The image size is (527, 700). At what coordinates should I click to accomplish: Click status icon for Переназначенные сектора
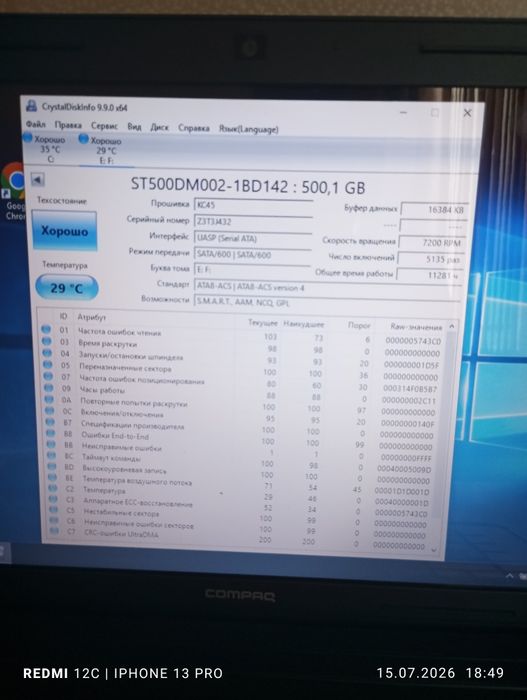point(48,364)
